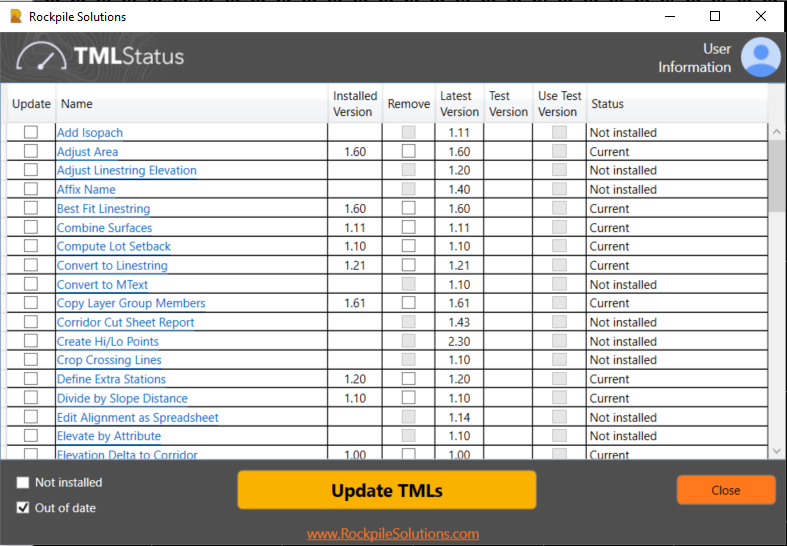The height and width of the screenshot is (546, 787).
Task: Click the TMLStatus gauge logo
Action: tap(41, 56)
